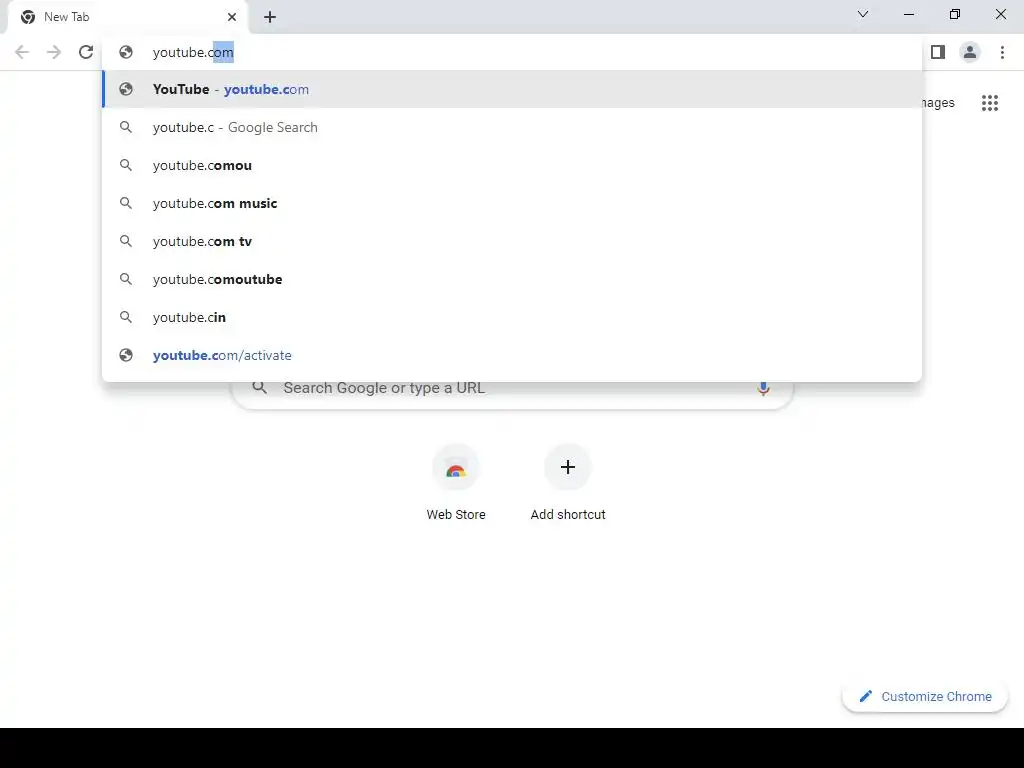1024x768 pixels.
Task: Click the browser Back arrow
Action: pyautogui.click(x=22, y=52)
